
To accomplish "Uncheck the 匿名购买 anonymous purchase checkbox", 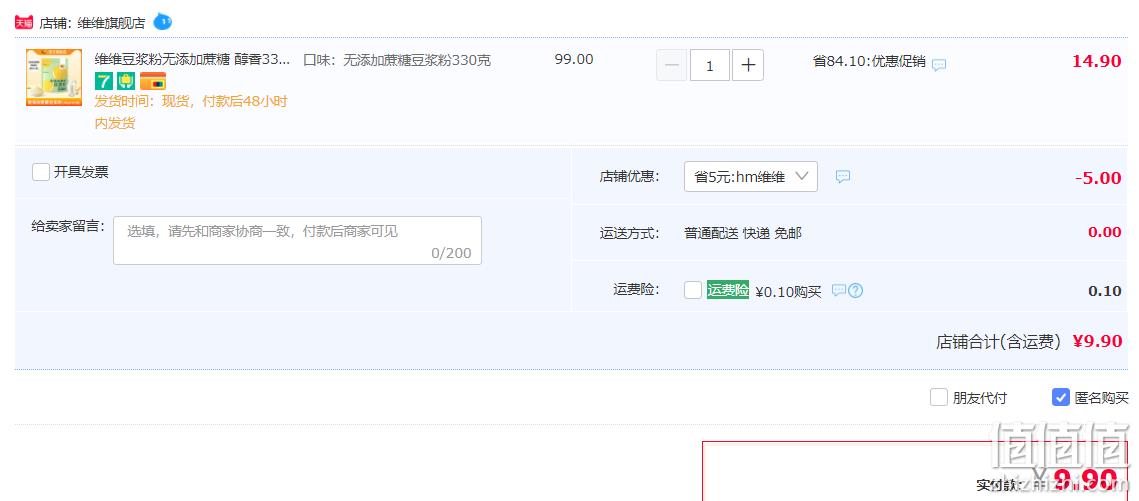I will coord(1061,397).
